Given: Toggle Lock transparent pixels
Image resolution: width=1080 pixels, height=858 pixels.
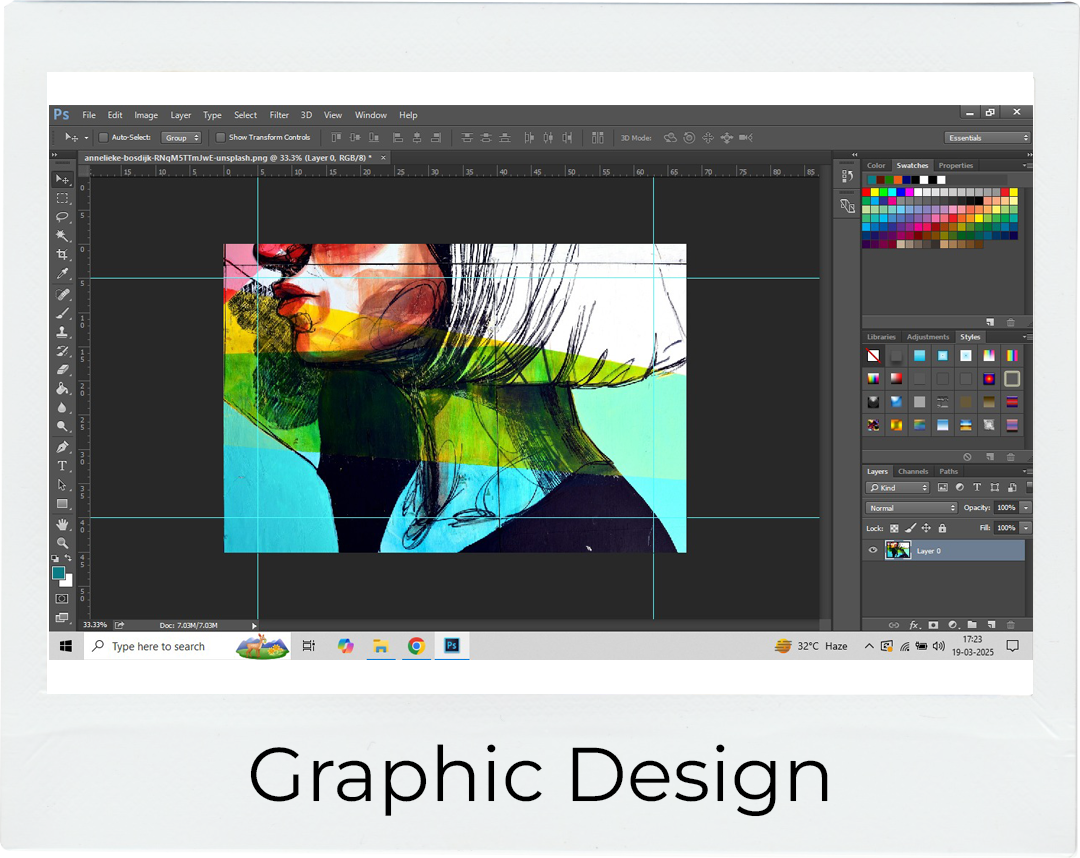Looking at the screenshot, I should [x=894, y=529].
